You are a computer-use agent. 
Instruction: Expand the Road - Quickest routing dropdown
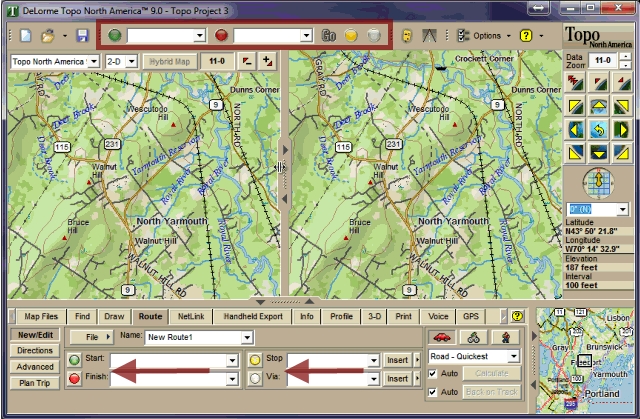(x=513, y=356)
